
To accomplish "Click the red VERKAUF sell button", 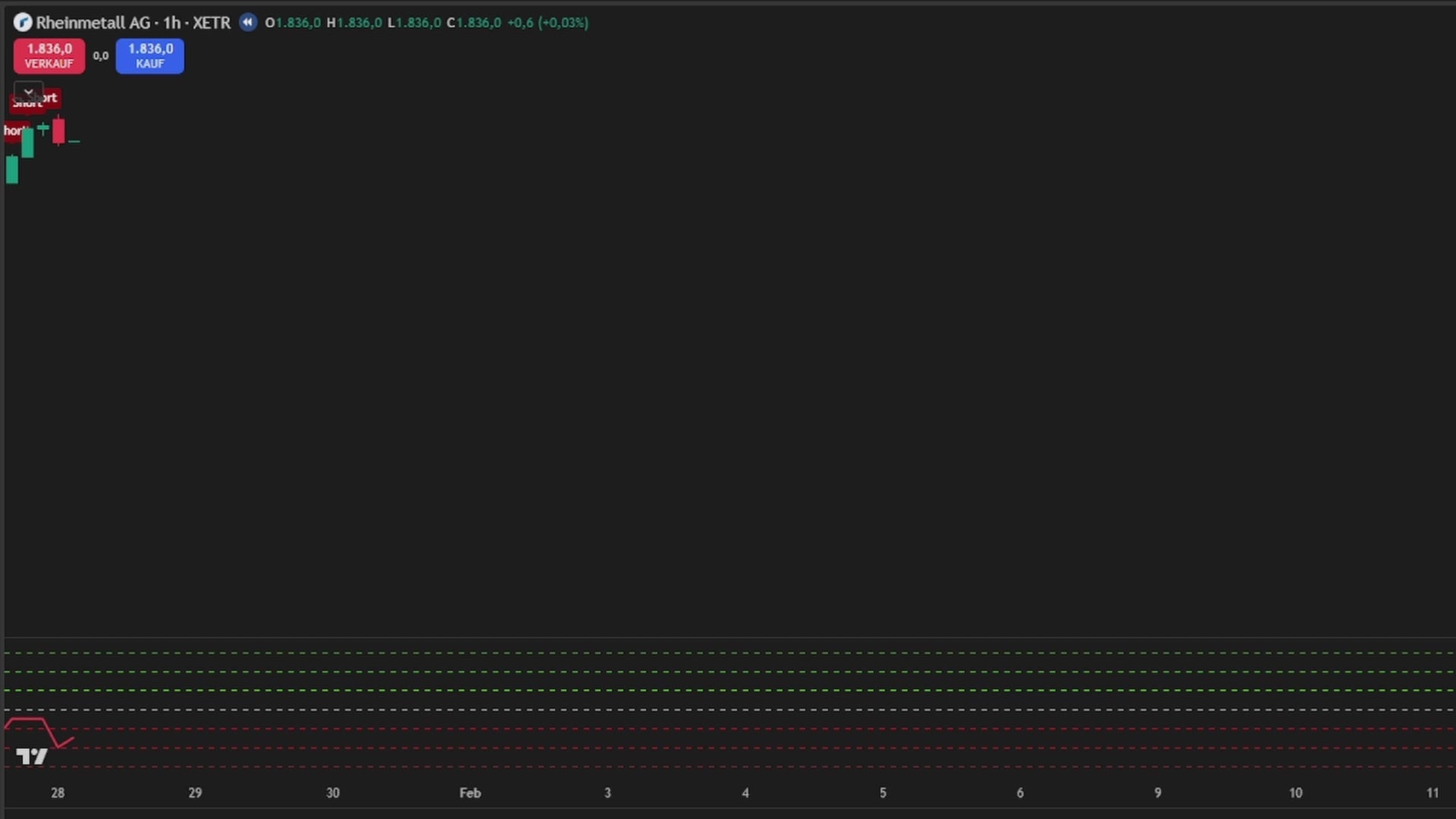I will point(49,56).
